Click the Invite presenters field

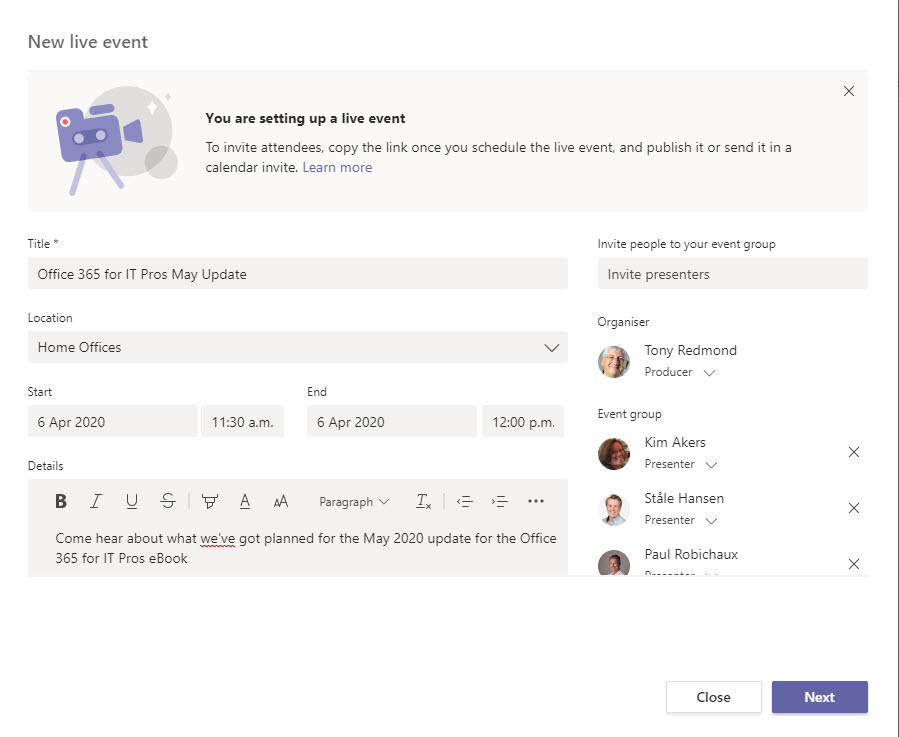732,274
